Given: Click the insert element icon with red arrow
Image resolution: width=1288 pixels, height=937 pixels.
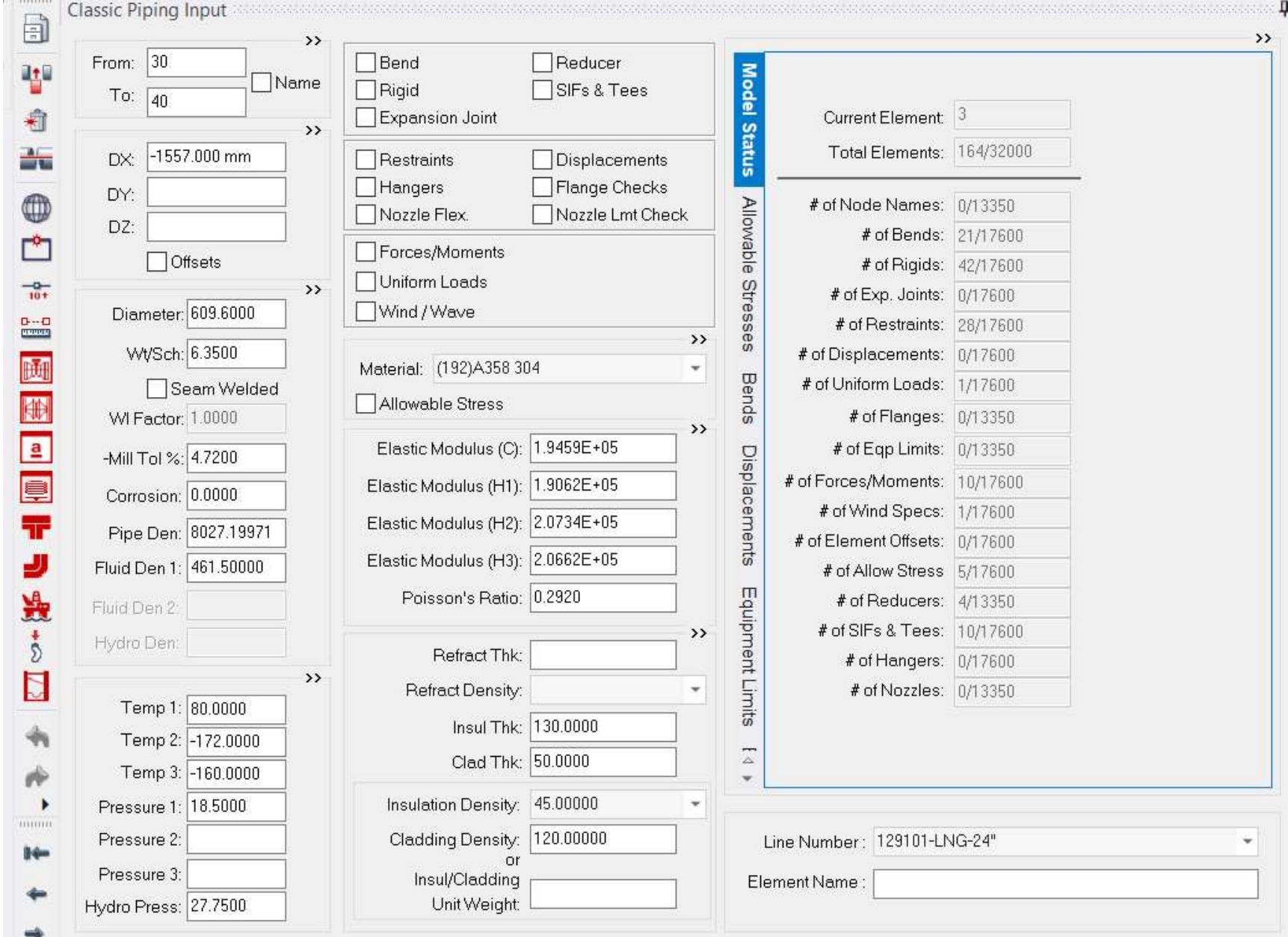Looking at the screenshot, I should coord(36,79).
